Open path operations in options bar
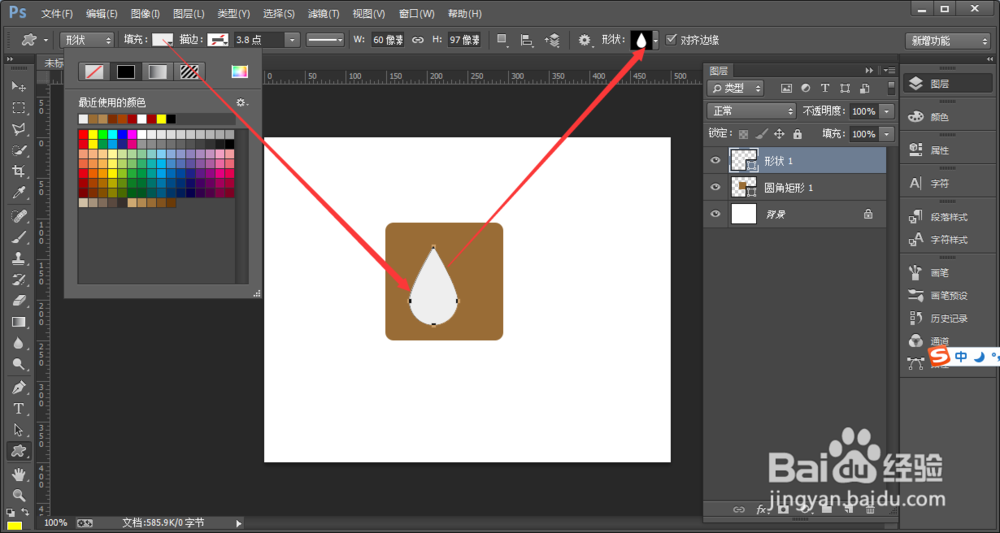Viewport: 1000px width, 533px height. (503, 40)
